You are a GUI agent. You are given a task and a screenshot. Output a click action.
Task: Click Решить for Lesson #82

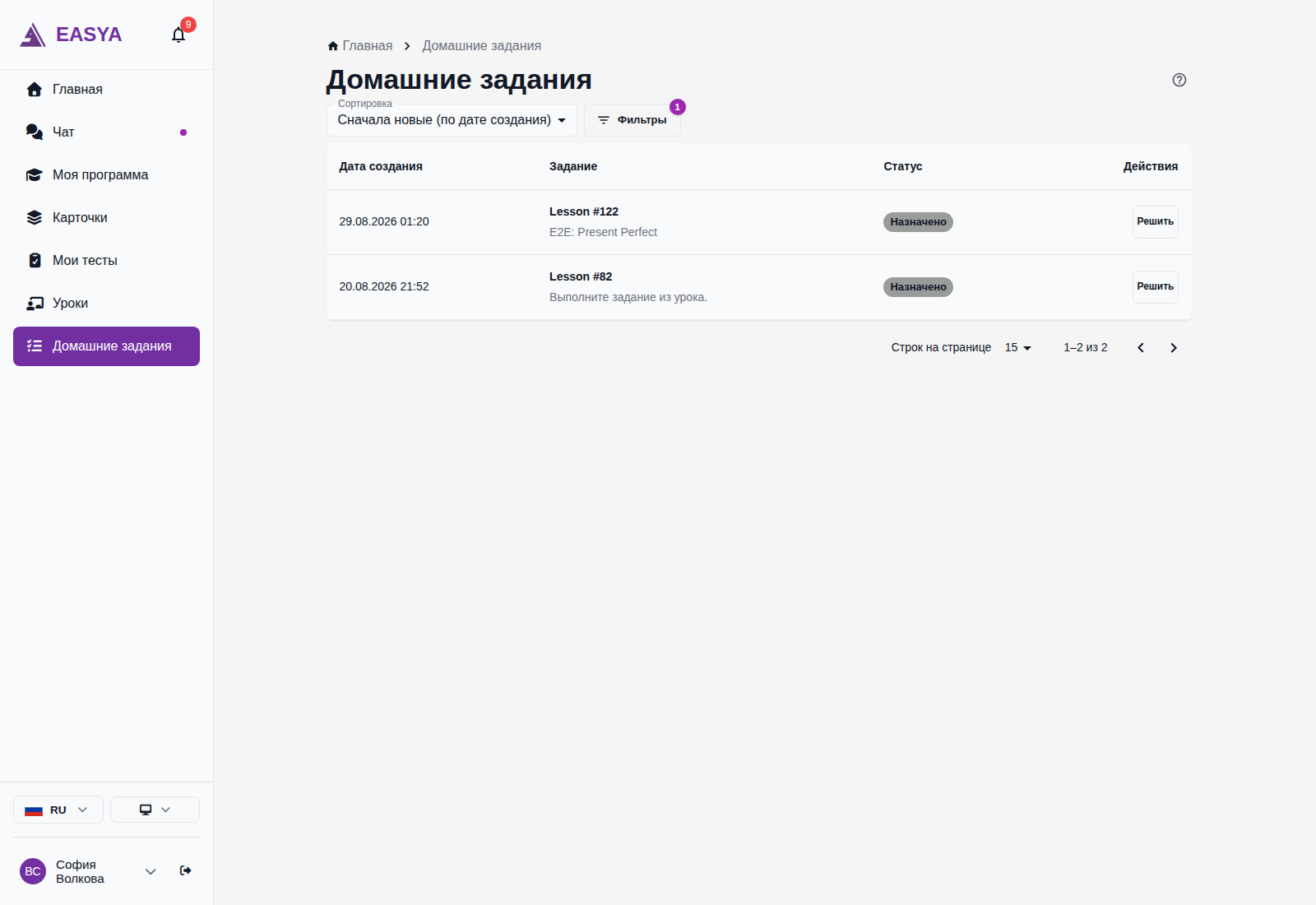(1155, 287)
